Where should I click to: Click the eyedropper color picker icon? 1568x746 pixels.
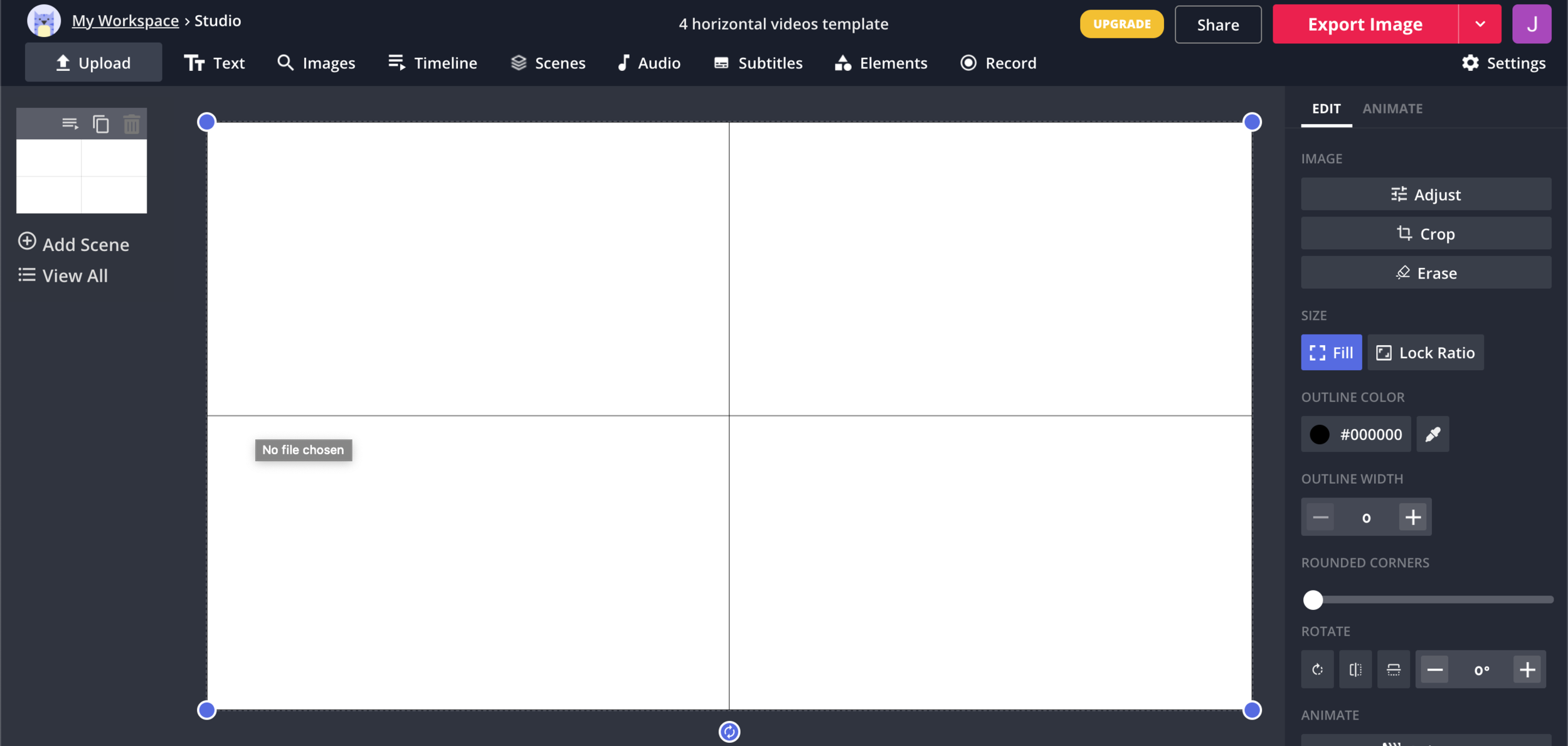tap(1433, 434)
